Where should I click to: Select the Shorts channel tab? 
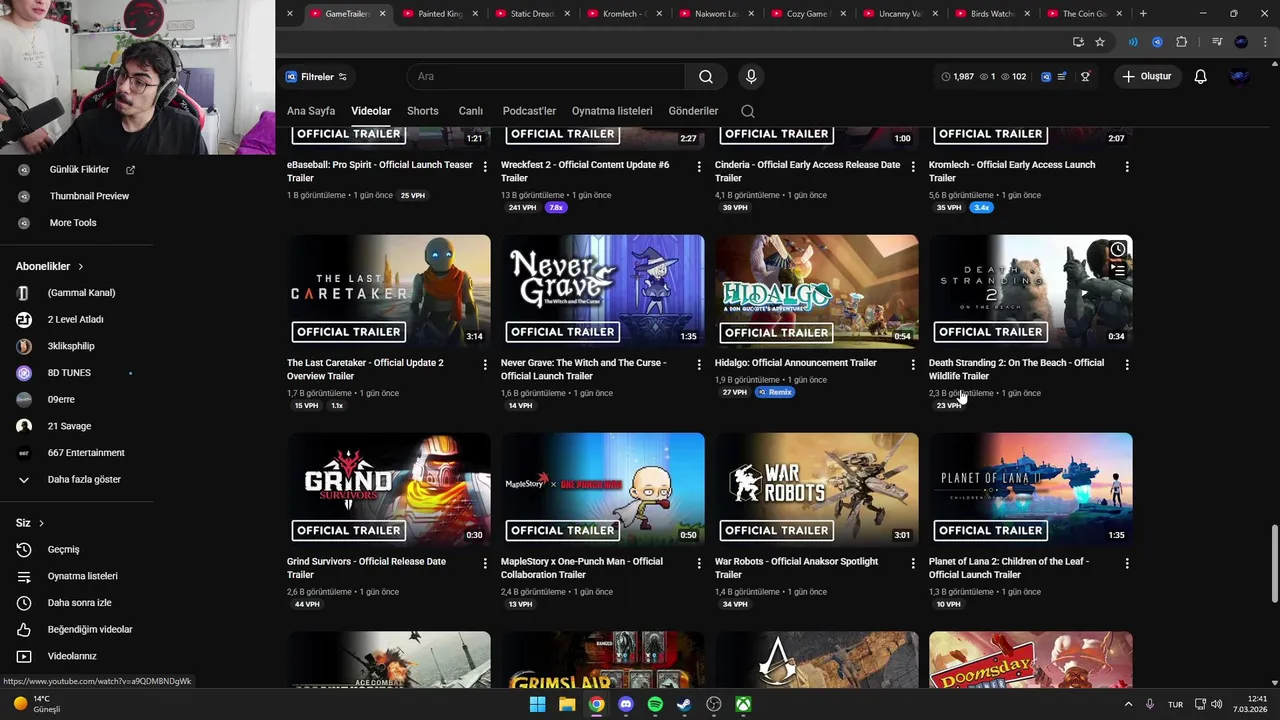click(423, 111)
